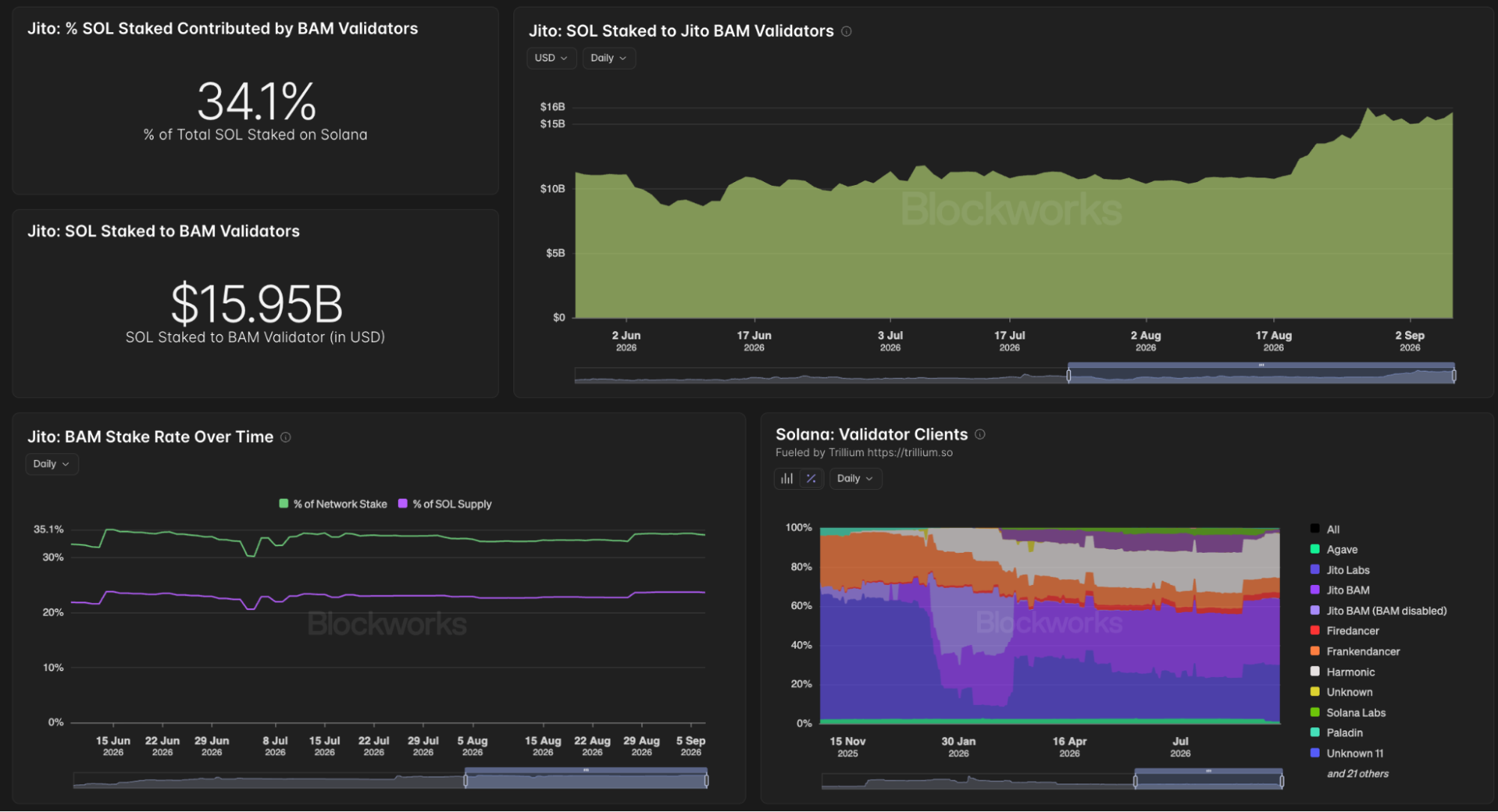
Task: Click right range handle under SOL Staked to Jito BAM chart
Action: 1454,375
